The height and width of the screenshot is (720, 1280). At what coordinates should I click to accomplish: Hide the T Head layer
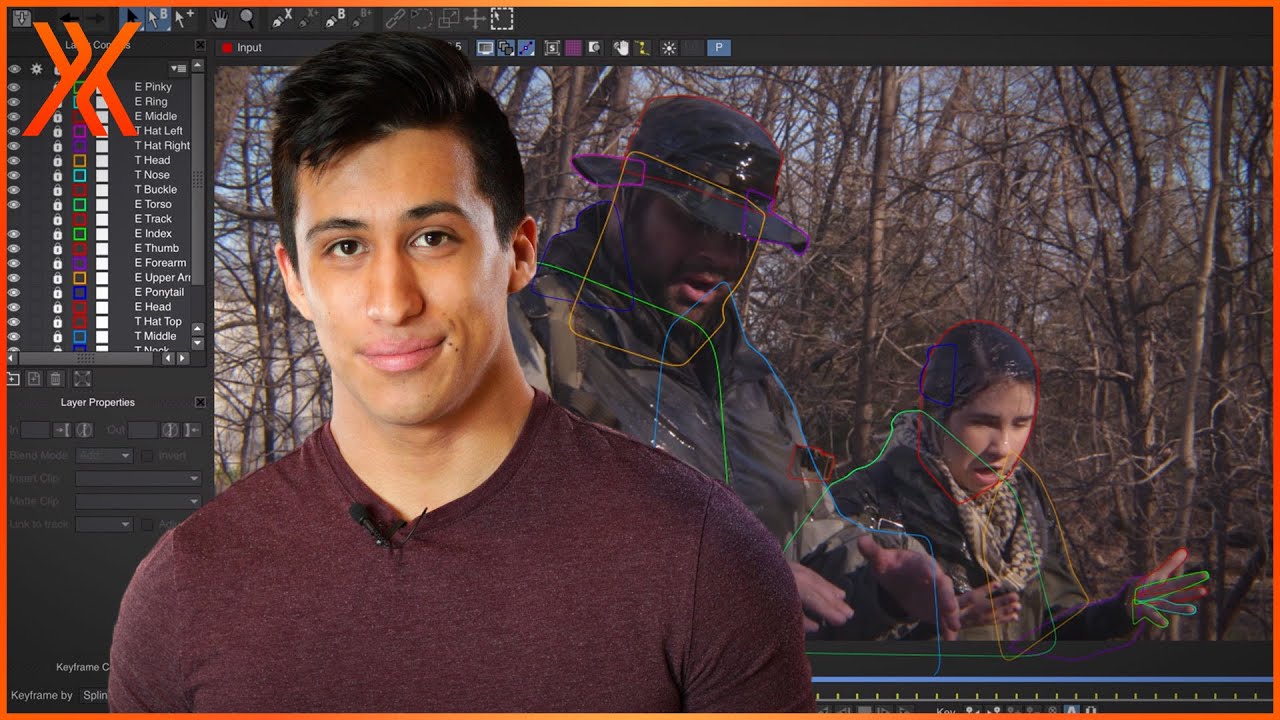(14, 160)
